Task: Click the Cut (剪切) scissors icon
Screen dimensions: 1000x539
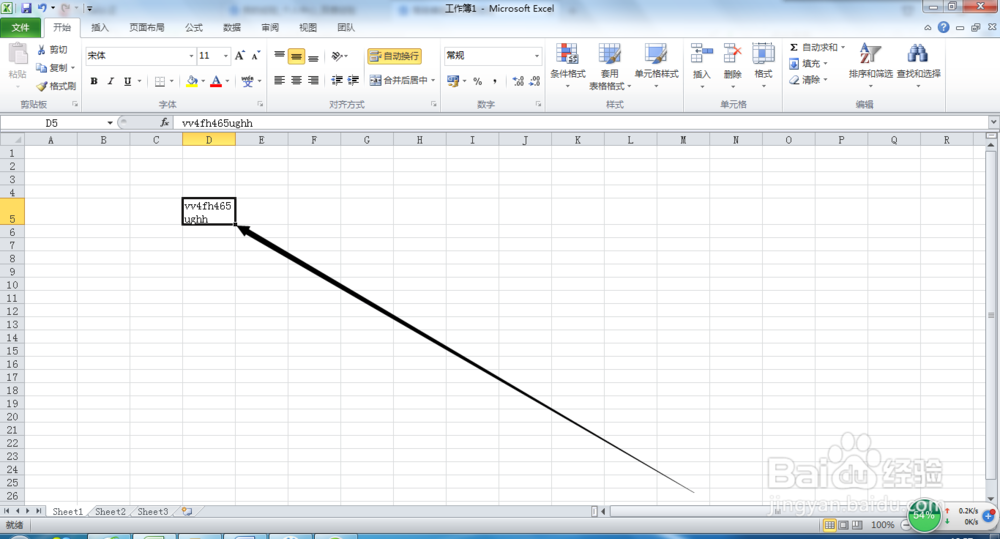Action: [41, 50]
